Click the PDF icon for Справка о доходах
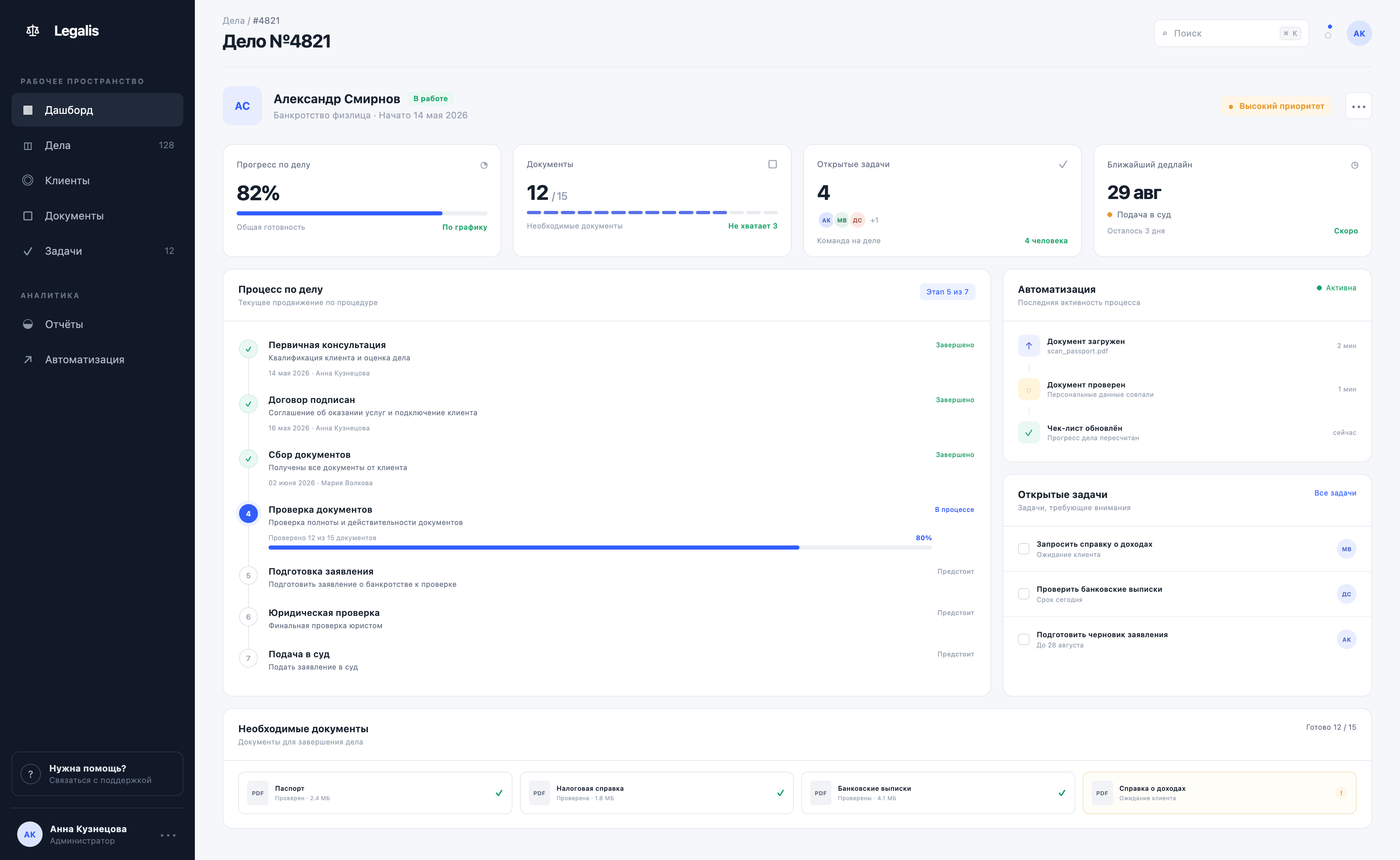The image size is (1400, 860). point(1102,793)
